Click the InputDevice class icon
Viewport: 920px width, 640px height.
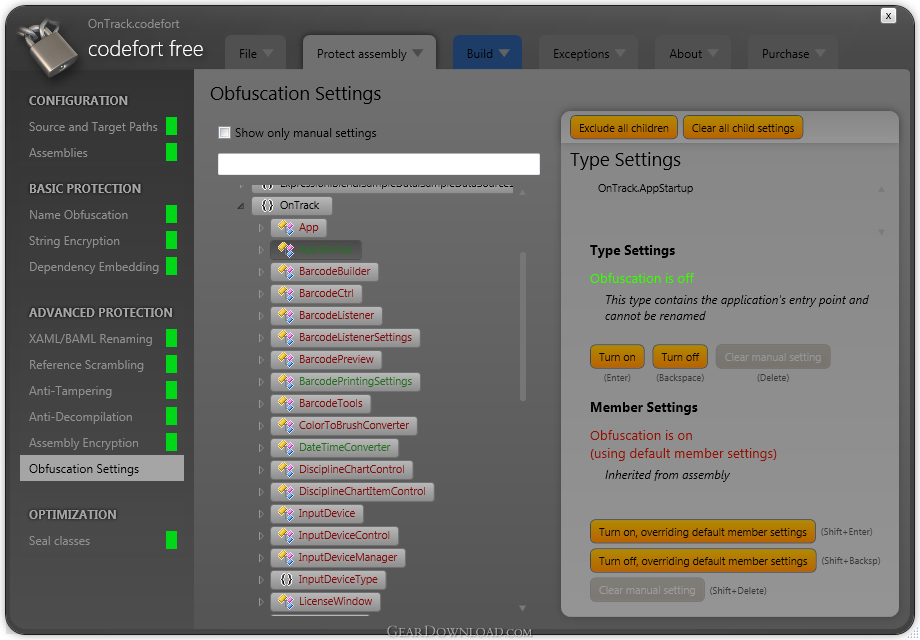click(286, 513)
